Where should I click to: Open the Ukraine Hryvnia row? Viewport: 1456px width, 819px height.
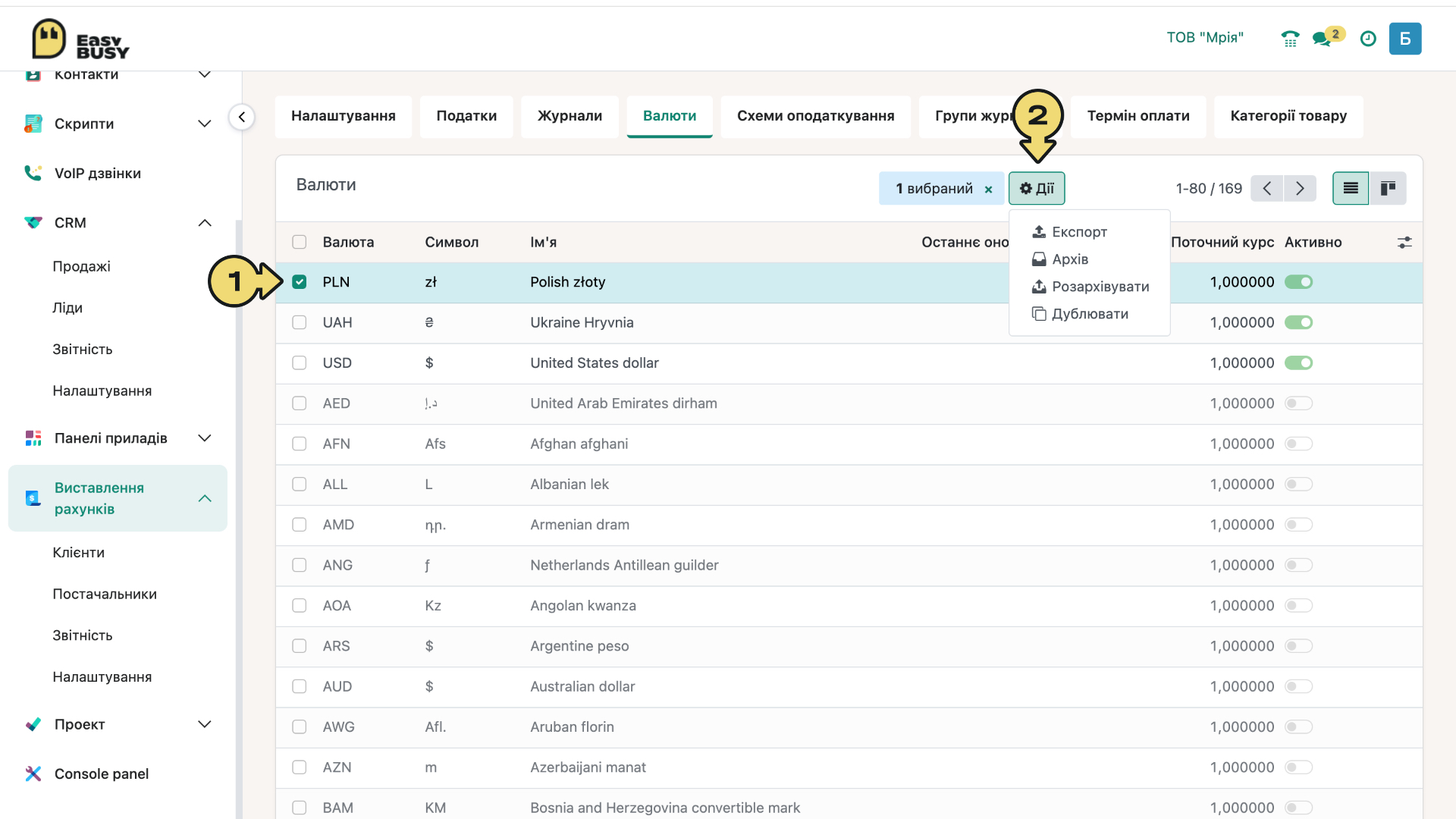click(849, 322)
